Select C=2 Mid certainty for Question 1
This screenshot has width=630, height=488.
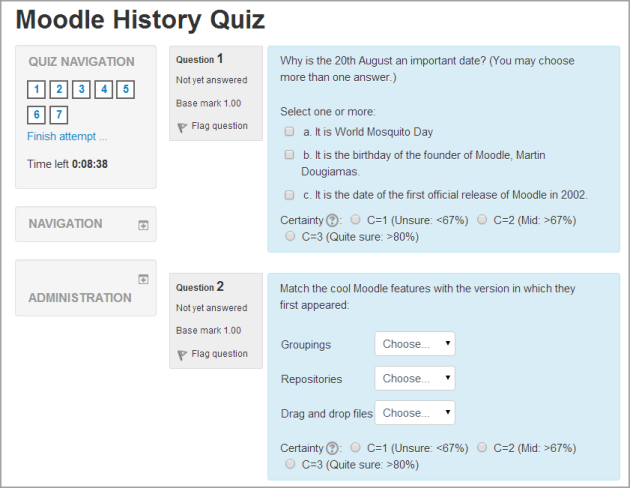482,220
